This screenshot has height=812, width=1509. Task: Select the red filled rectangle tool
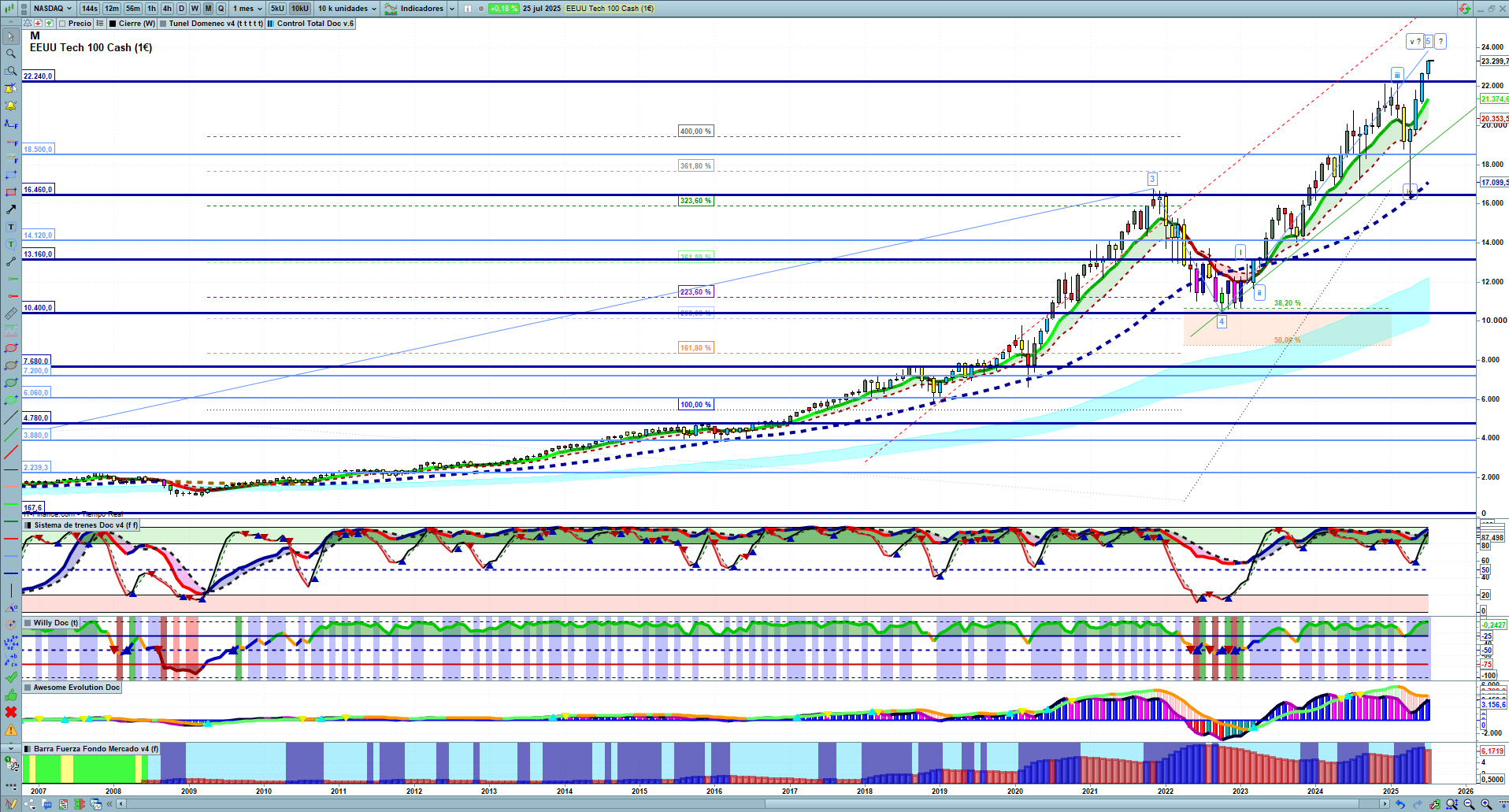(x=10, y=192)
